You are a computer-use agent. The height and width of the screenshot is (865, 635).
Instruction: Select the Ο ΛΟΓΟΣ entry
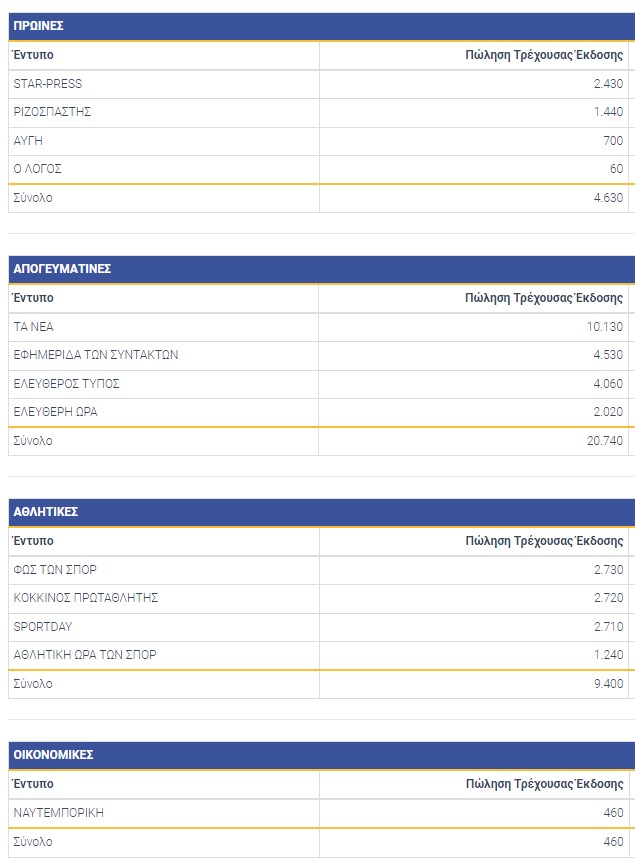coord(38,169)
